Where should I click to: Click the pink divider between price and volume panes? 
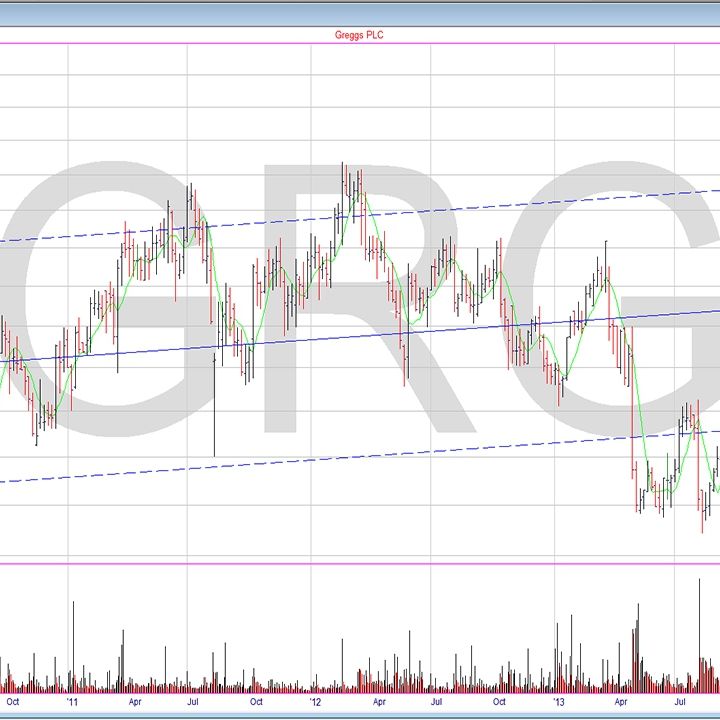point(360,563)
